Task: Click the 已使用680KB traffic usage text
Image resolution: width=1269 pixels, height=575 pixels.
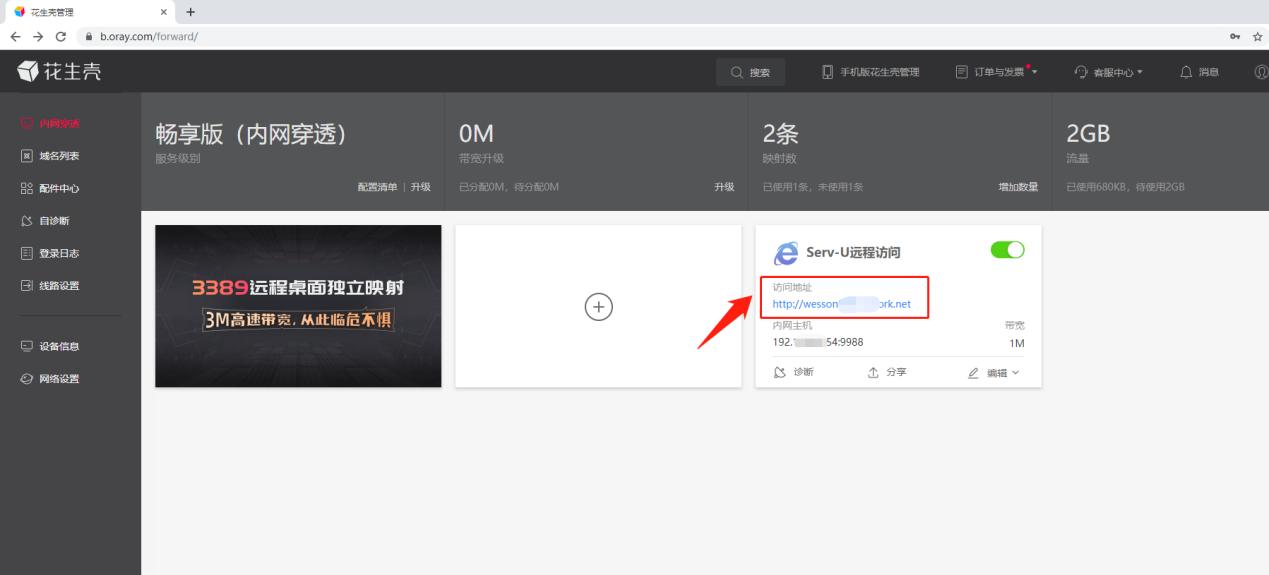Action: point(1126,187)
